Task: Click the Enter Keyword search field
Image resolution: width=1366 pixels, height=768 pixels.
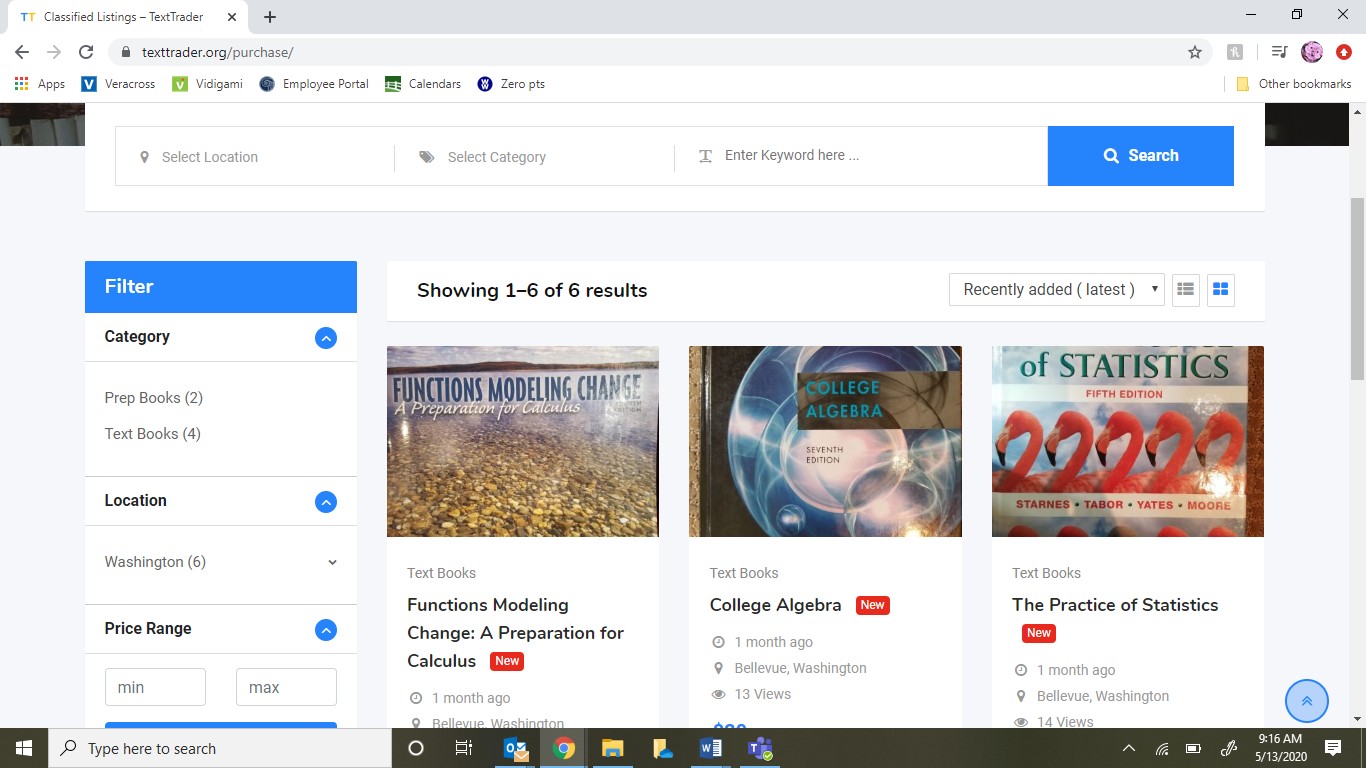Action: (861, 156)
